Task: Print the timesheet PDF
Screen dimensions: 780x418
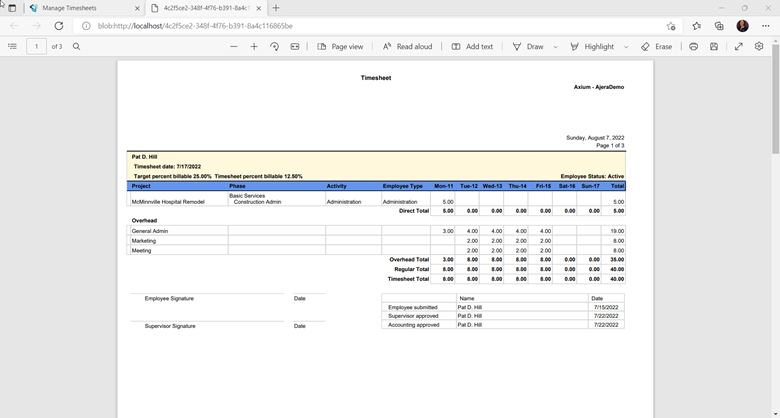Action: coord(693,46)
